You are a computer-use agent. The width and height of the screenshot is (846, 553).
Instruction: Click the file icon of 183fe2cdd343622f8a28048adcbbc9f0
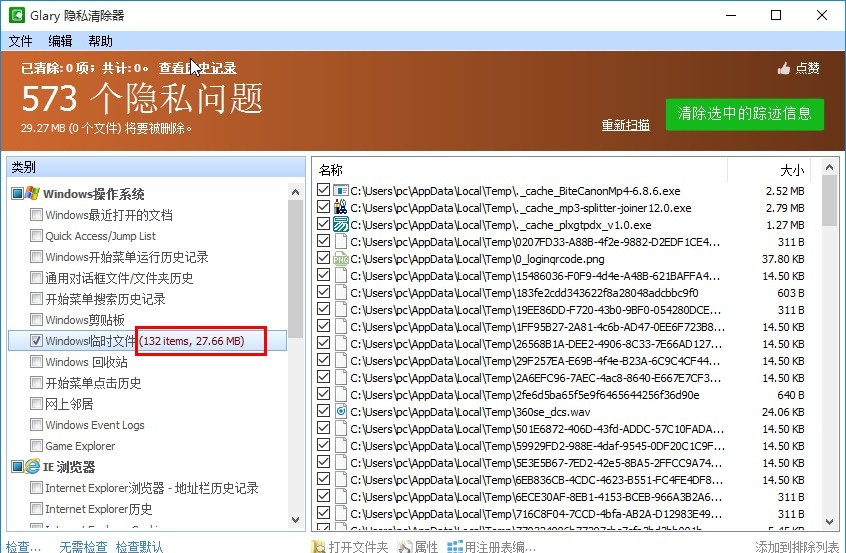pos(340,292)
